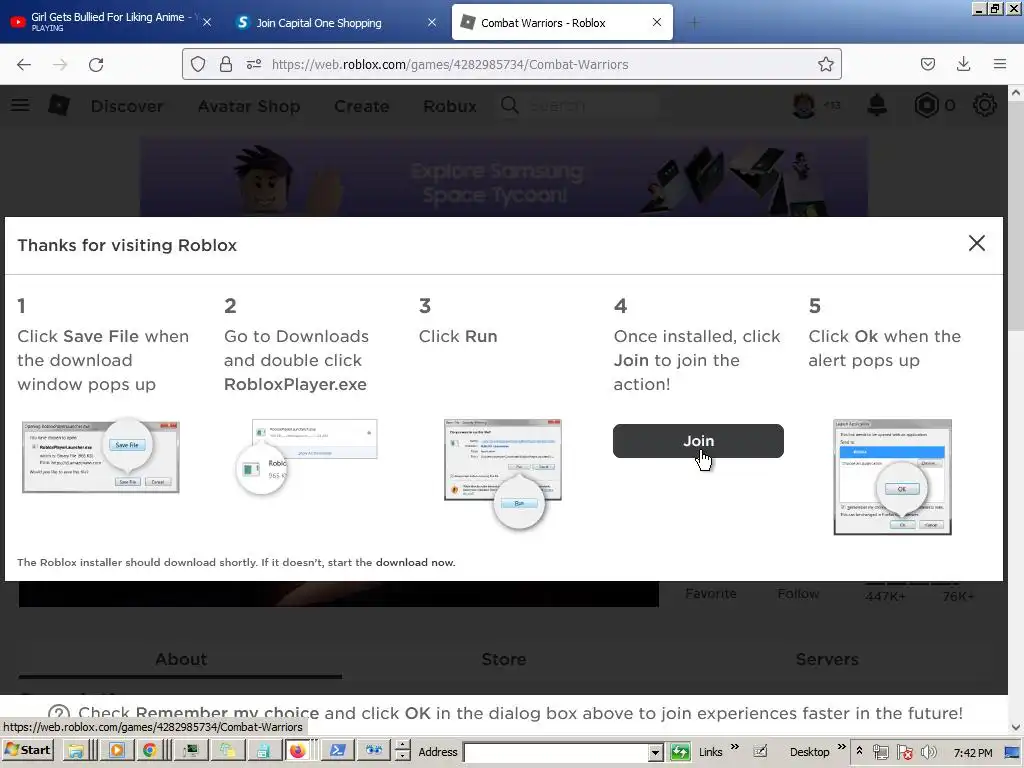The image size is (1024, 768).
Task: Open the About tab on game page
Action: click(181, 659)
